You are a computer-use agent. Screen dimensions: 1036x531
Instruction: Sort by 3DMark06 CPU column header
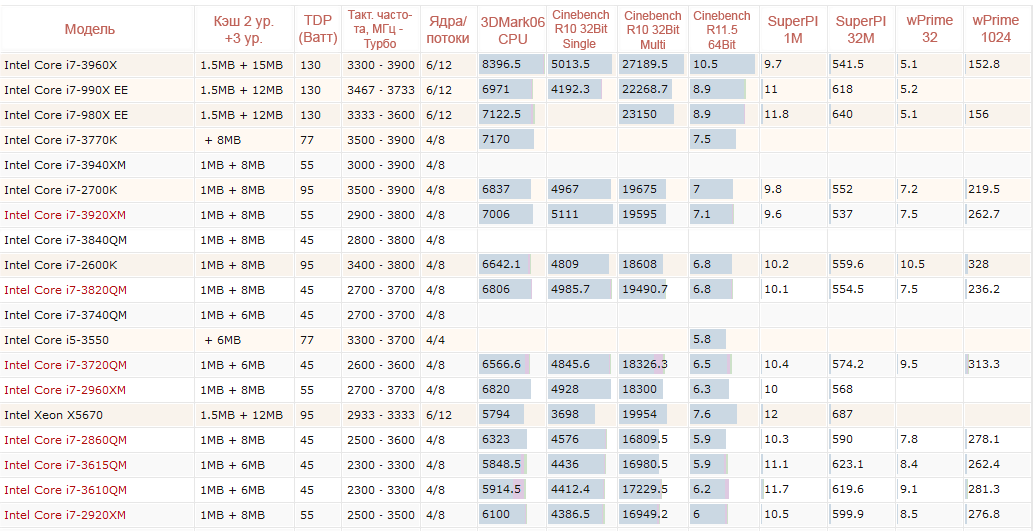tap(513, 30)
